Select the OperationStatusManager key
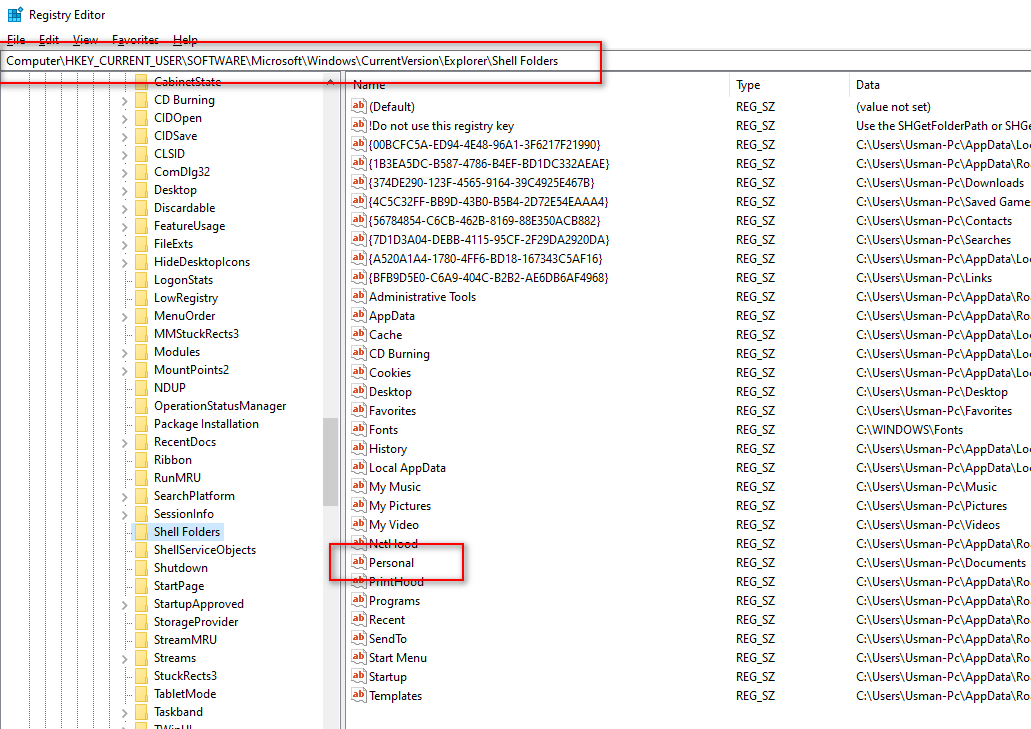1031x729 pixels. (x=220, y=406)
